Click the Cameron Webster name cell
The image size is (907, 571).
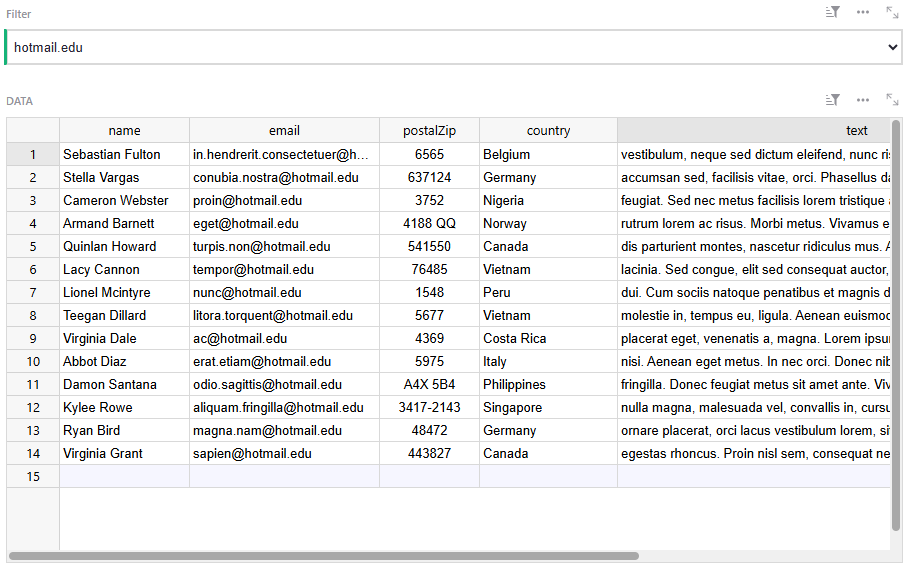pos(124,201)
